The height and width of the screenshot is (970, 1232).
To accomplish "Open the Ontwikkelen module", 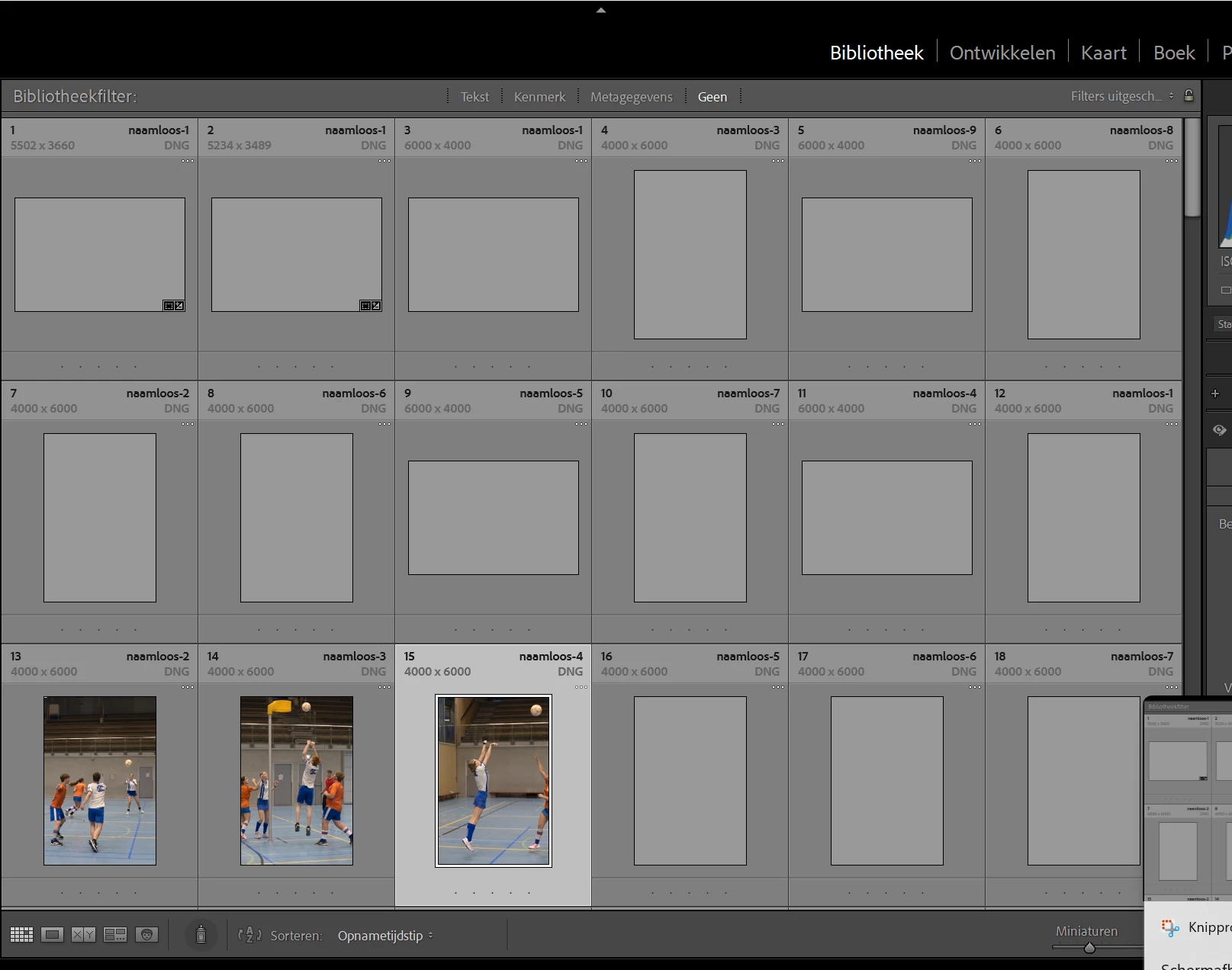I will [x=1002, y=53].
